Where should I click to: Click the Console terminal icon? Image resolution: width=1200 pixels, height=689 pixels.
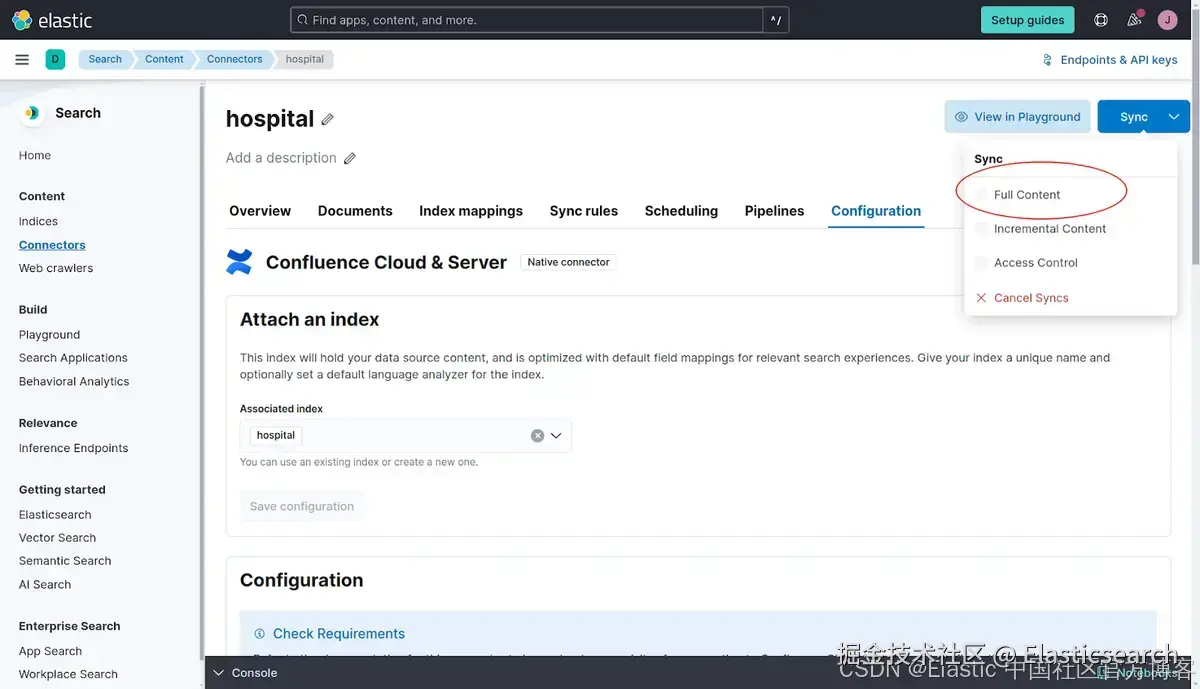[218, 673]
